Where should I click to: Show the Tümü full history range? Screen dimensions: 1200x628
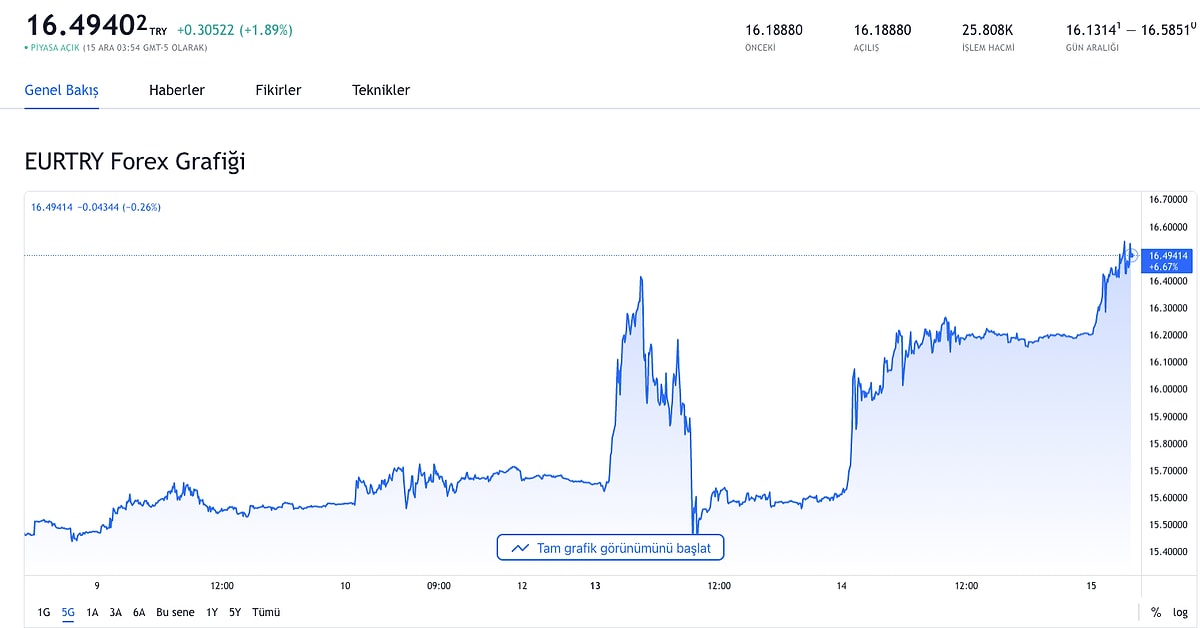(266, 612)
